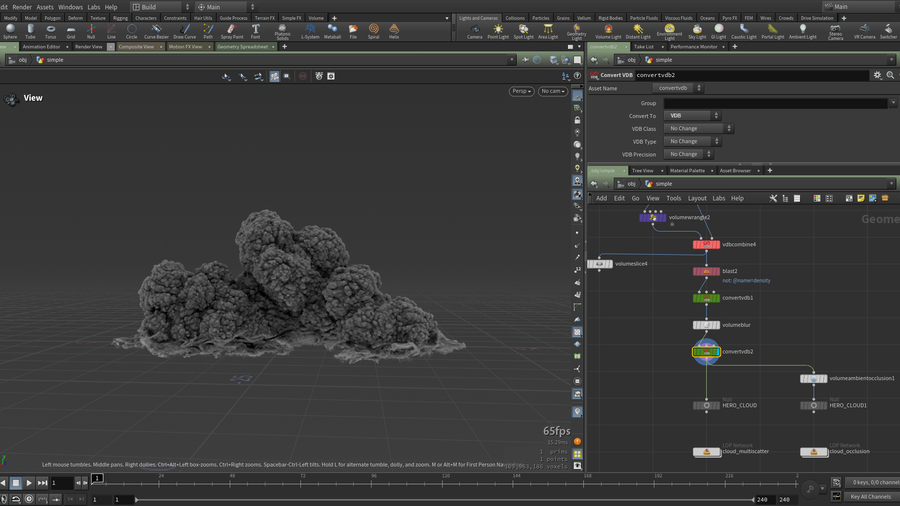The image size is (900, 506).
Task: Create an Environment Light from the shelf
Action: pyautogui.click(x=669, y=30)
